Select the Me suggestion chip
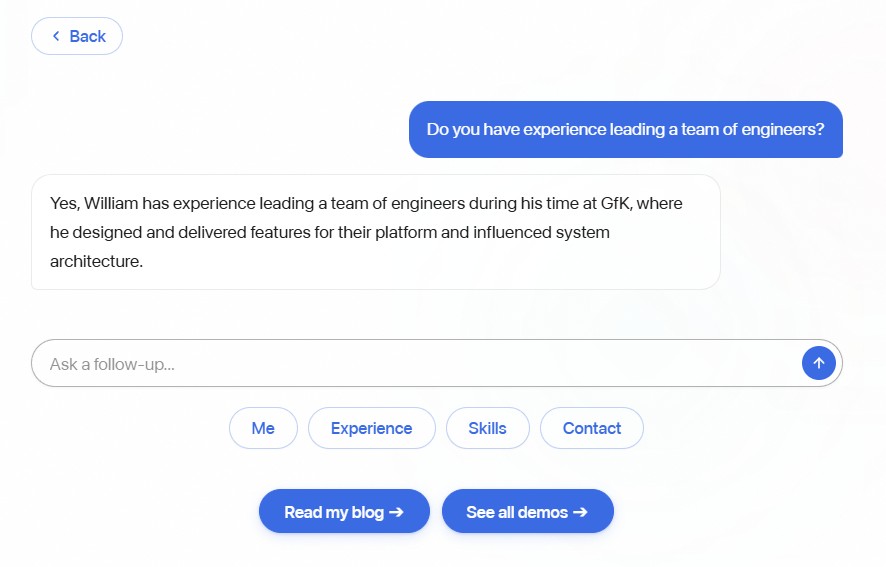Viewport: 886px width, 567px height. 263,428
